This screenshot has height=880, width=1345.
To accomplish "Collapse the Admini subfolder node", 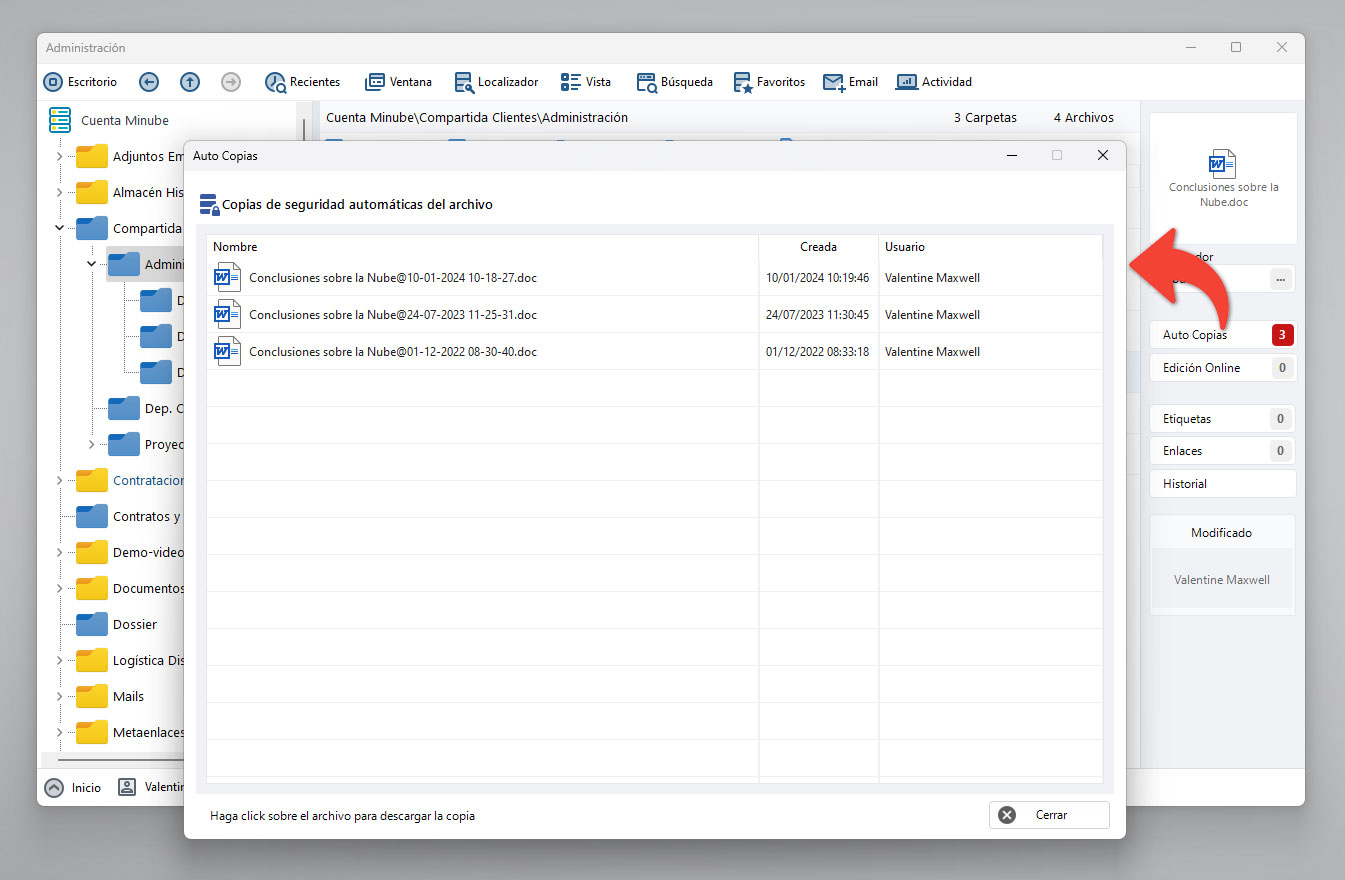I will 91,265.
